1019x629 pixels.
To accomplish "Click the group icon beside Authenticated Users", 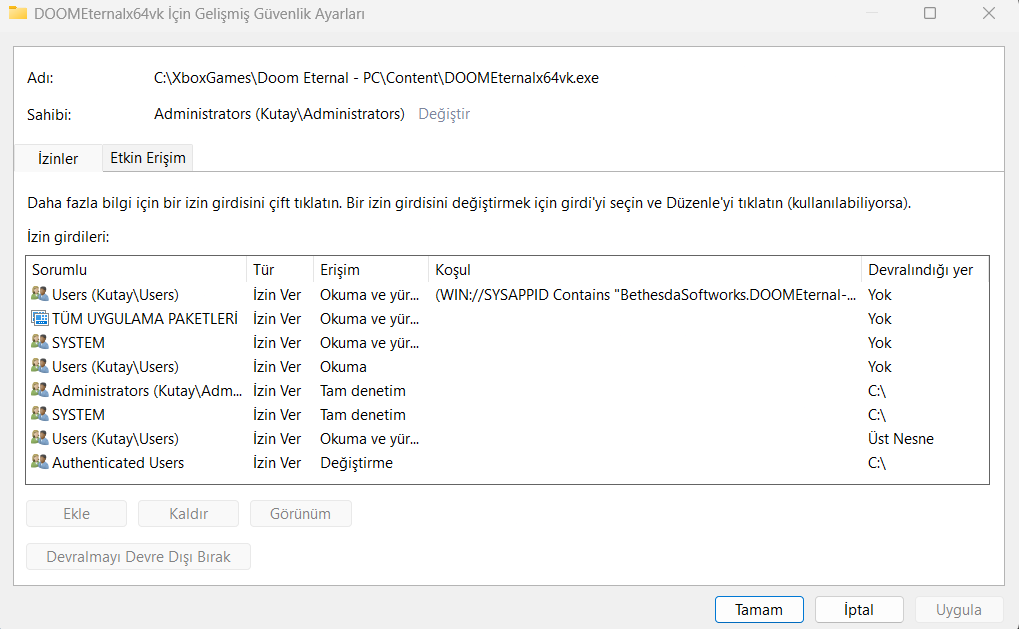I will [x=40, y=462].
